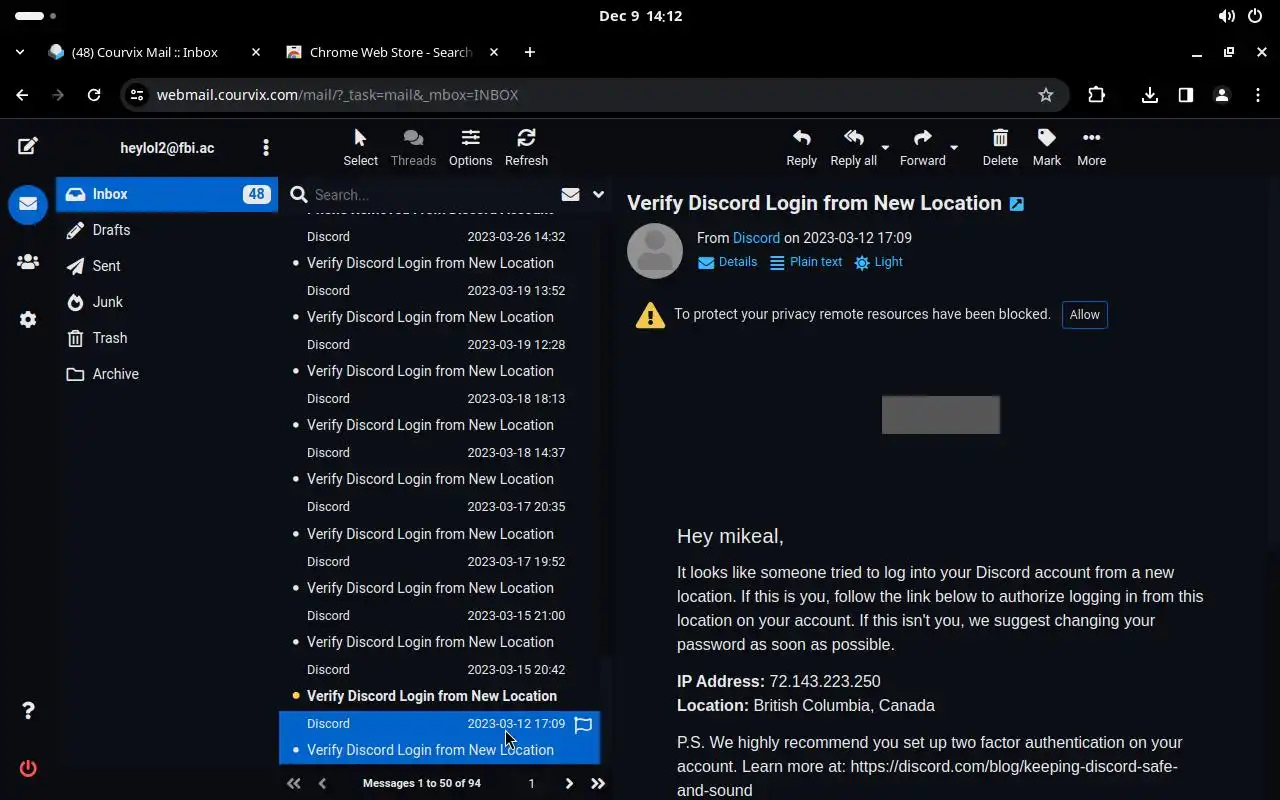The height and width of the screenshot is (800, 1280).
Task: Click the Threads toolbar button
Action: click(413, 147)
